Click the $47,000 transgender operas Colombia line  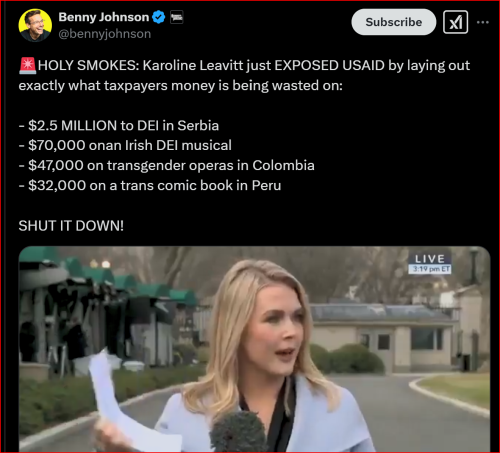click(x=167, y=165)
